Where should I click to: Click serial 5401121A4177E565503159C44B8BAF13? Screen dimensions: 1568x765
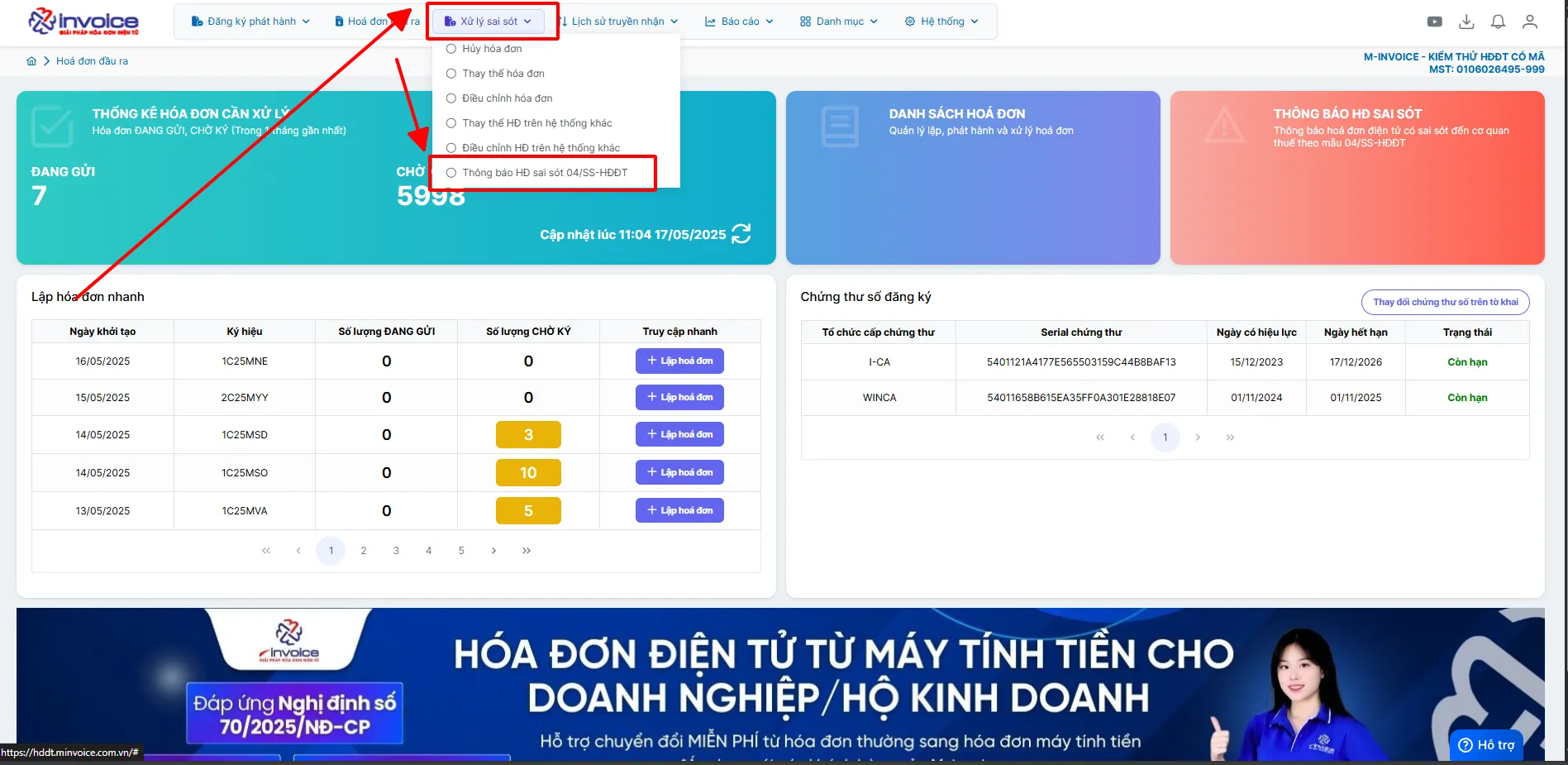1081,362
